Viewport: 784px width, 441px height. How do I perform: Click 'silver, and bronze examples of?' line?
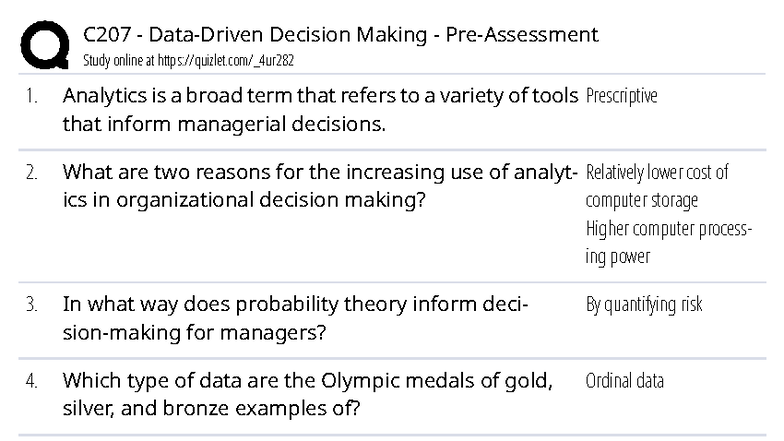[210, 408]
